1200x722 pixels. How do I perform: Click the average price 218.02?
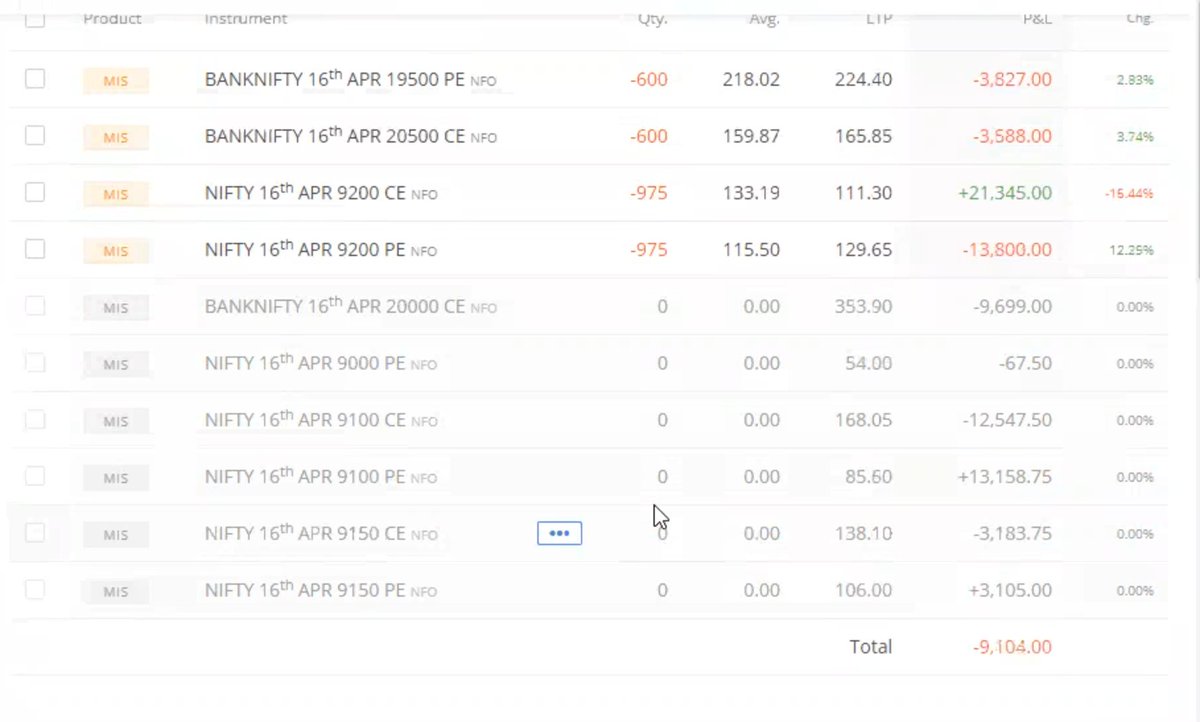point(751,79)
